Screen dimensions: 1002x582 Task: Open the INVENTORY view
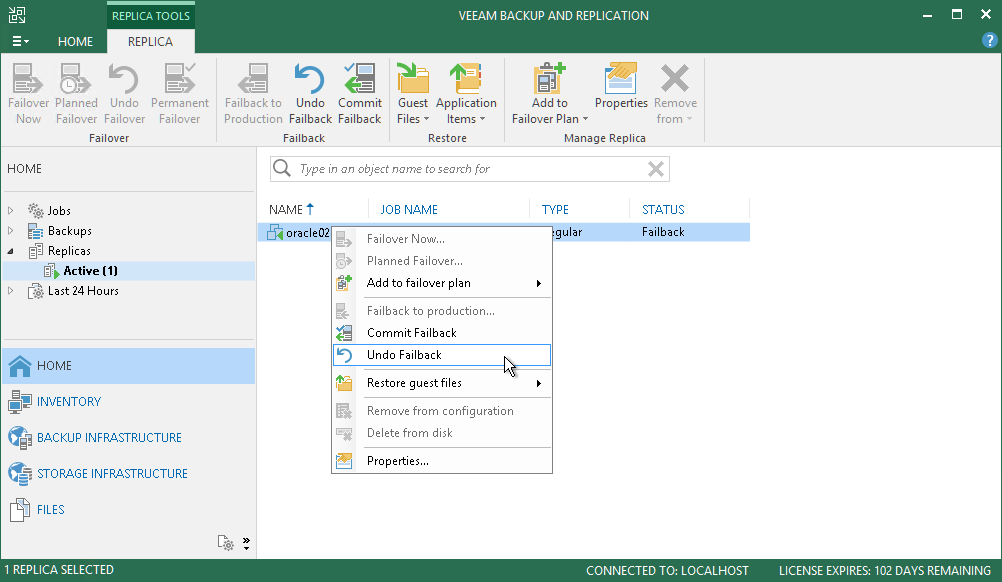[128, 402]
